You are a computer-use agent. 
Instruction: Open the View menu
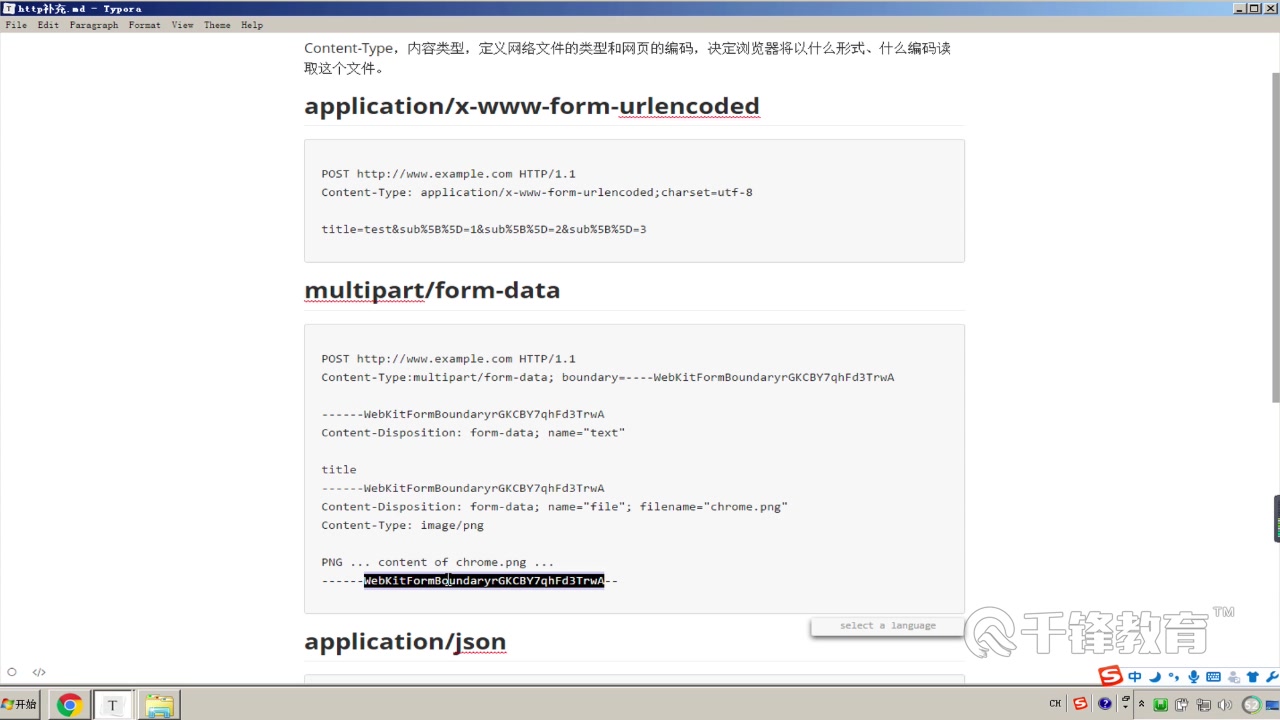click(x=182, y=25)
